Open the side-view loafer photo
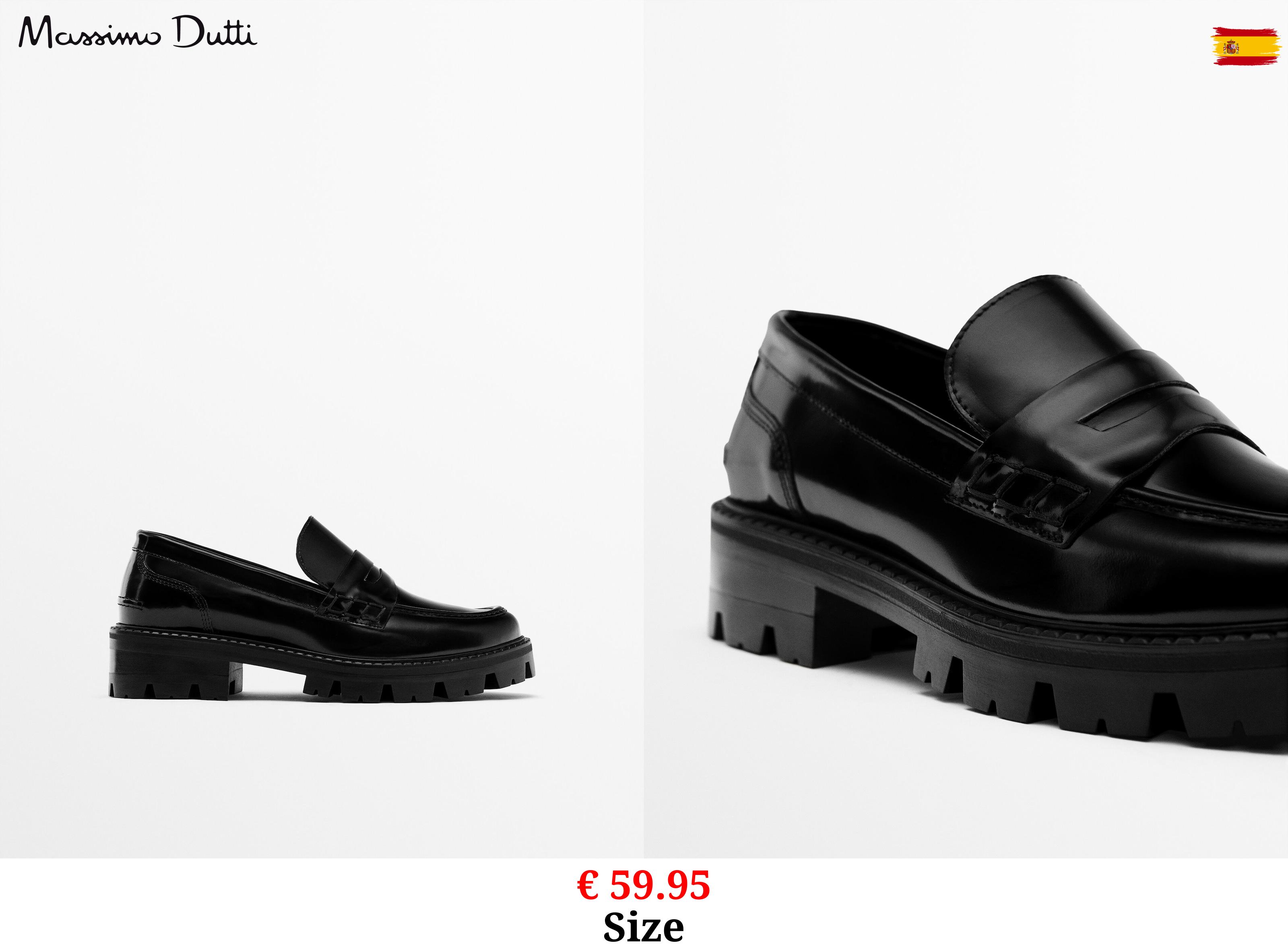This screenshot has width=1288, height=945. [x=322, y=429]
